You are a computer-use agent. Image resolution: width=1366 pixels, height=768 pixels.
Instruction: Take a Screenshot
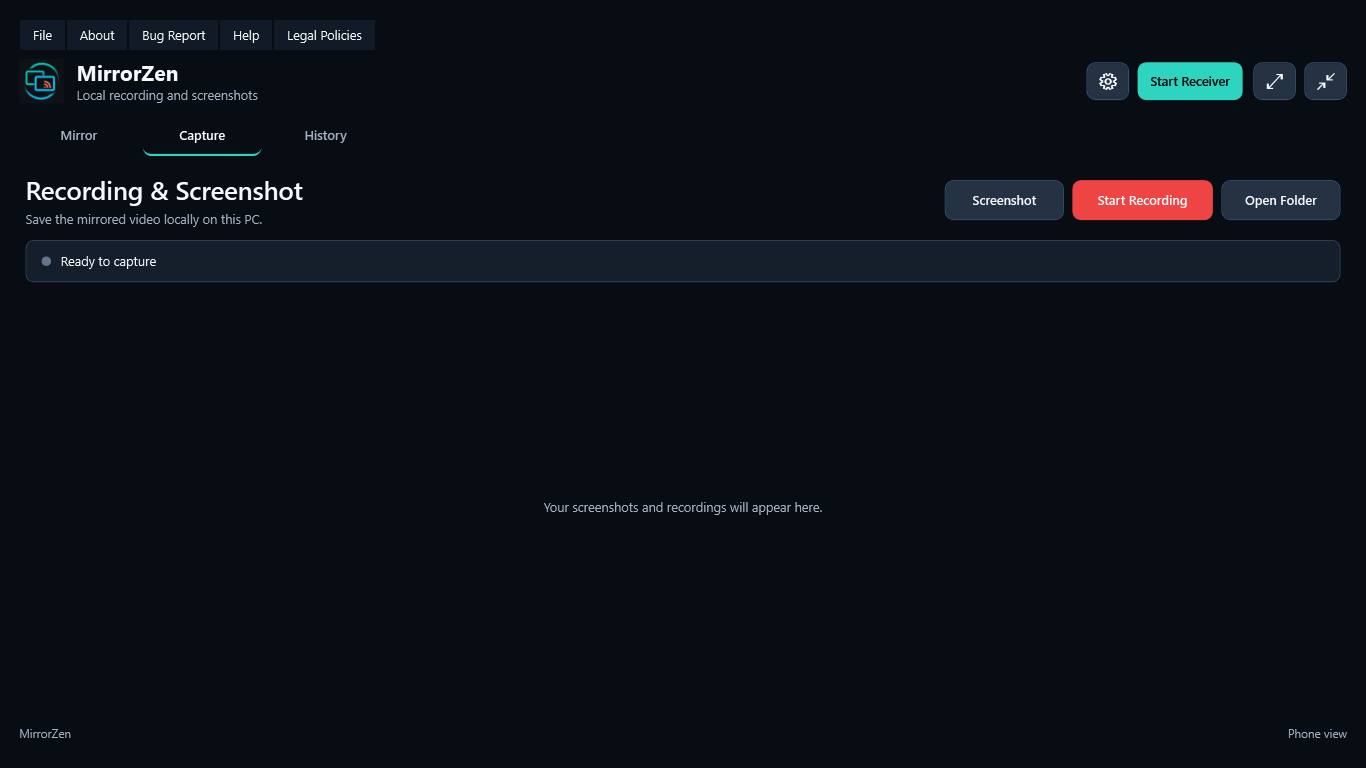tap(1004, 200)
